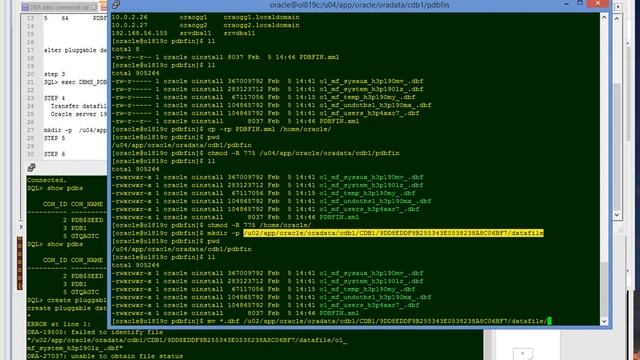The height and width of the screenshot is (360, 640).
Task: Click the 'cp -rp PDBFIN.xml /home/oracle/' command line
Action: (269, 129)
